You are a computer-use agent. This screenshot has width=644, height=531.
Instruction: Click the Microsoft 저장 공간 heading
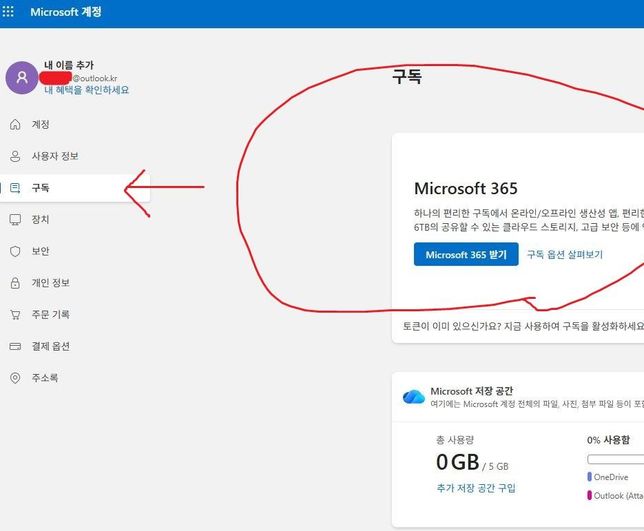tap(472, 391)
